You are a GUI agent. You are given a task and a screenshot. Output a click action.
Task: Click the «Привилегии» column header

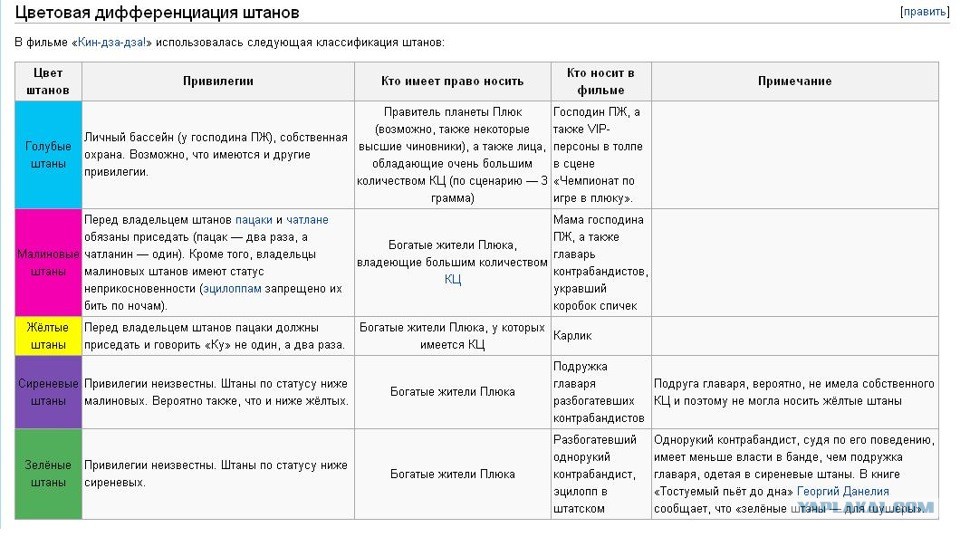click(218, 81)
